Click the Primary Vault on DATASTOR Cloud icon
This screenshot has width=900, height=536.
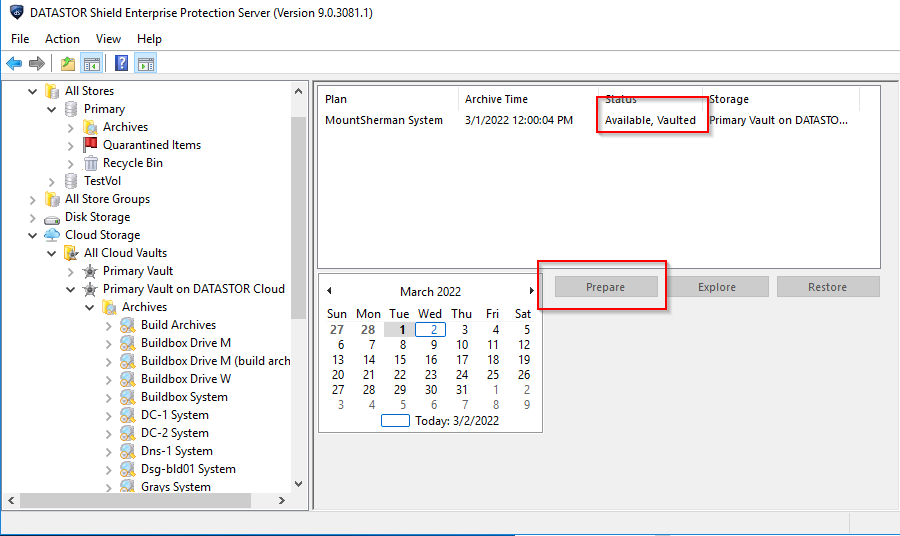pos(90,289)
